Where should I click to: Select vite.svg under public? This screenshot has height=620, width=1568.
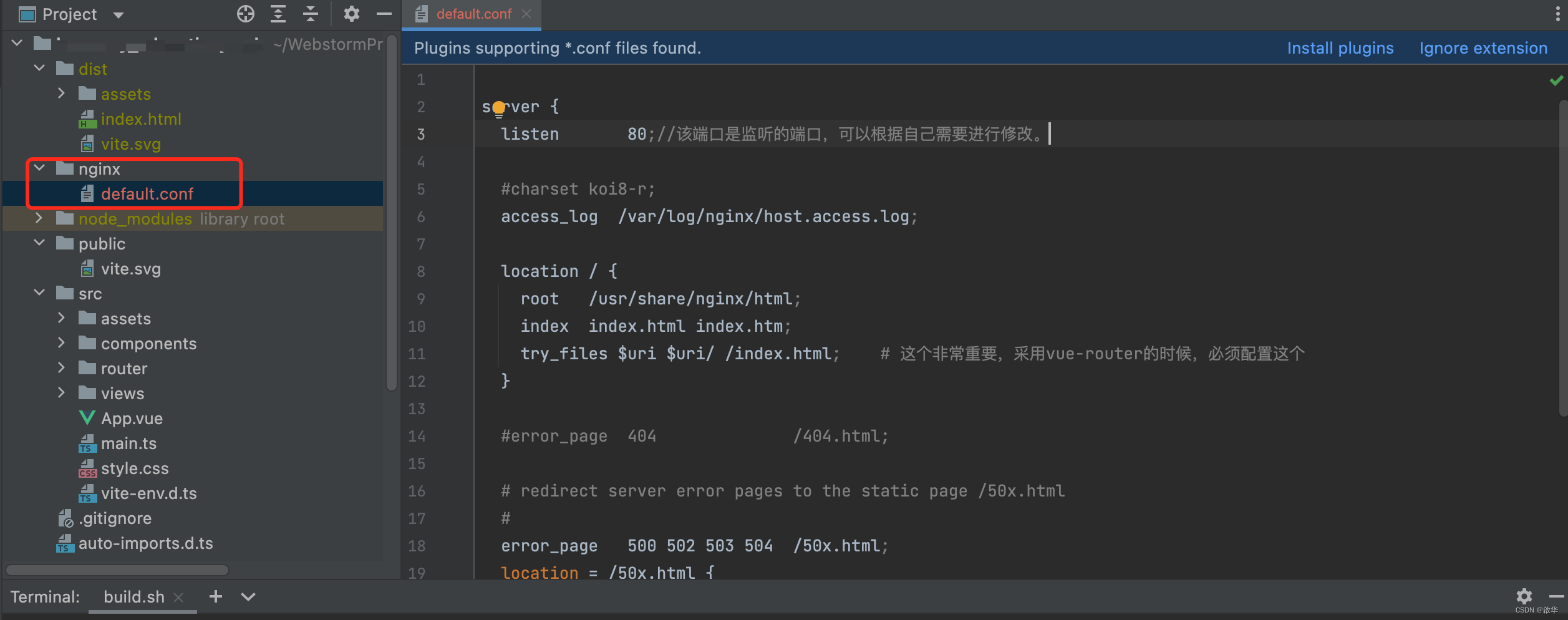point(131,269)
